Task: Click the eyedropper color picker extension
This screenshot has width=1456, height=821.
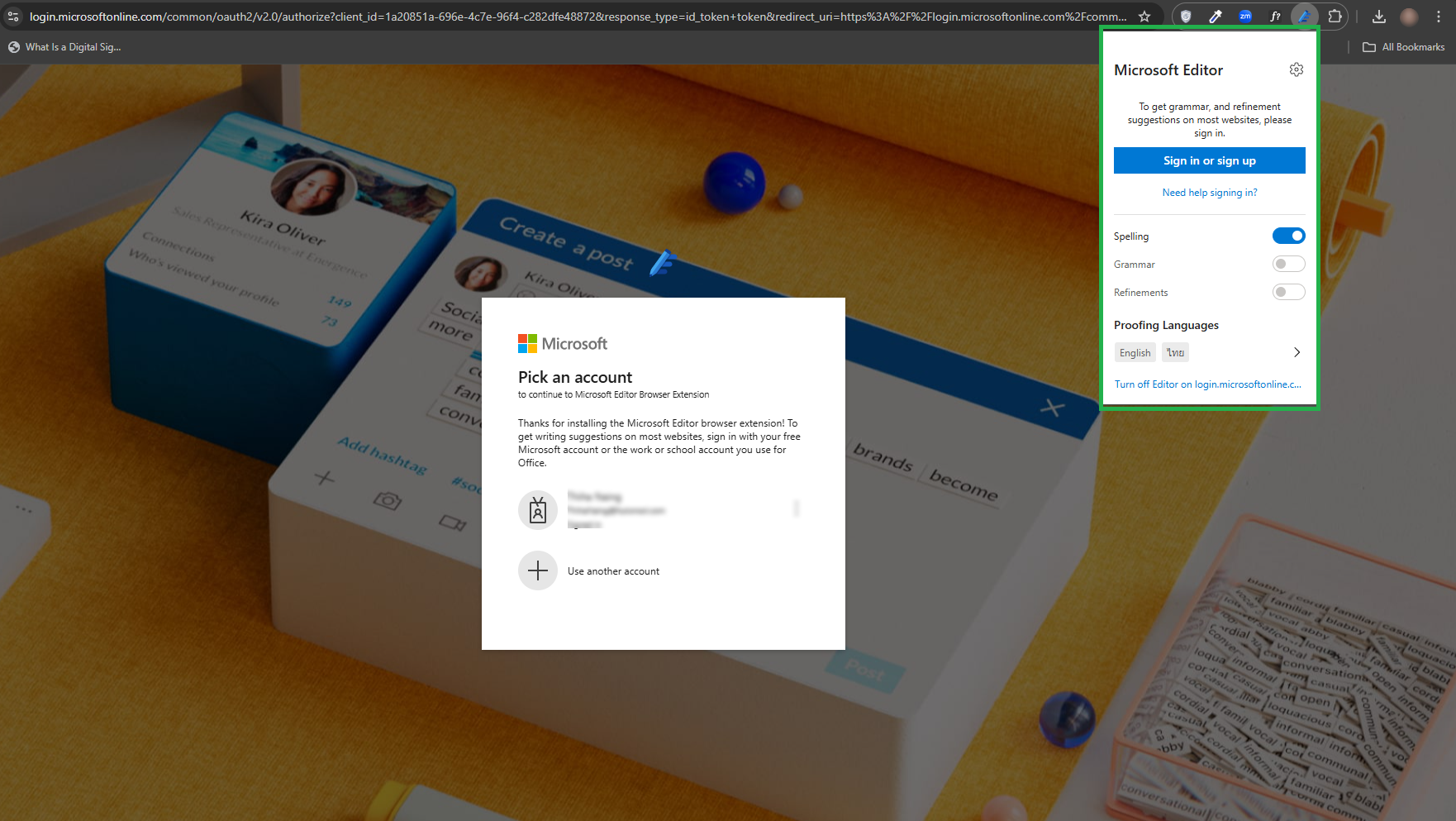Action: coord(1216,16)
